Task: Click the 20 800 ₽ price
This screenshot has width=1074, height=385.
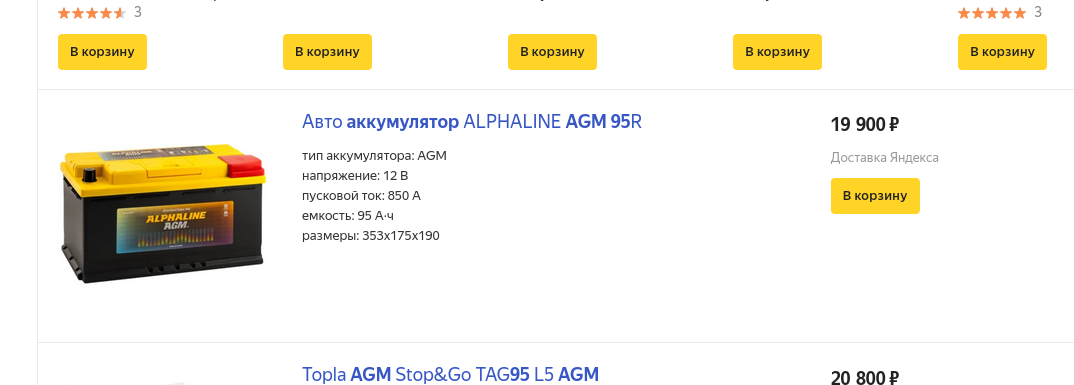Action: (864, 377)
